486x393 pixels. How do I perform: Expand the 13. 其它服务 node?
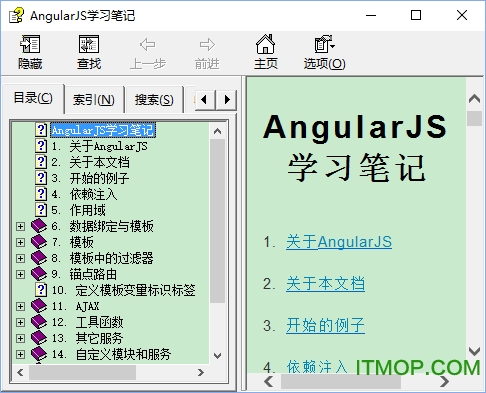pyautogui.click(x=20, y=338)
